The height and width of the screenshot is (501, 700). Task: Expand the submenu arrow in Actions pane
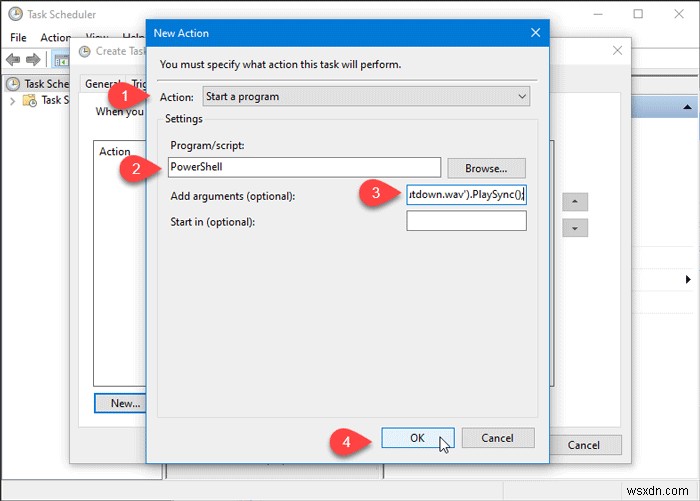click(x=688, y=279)
